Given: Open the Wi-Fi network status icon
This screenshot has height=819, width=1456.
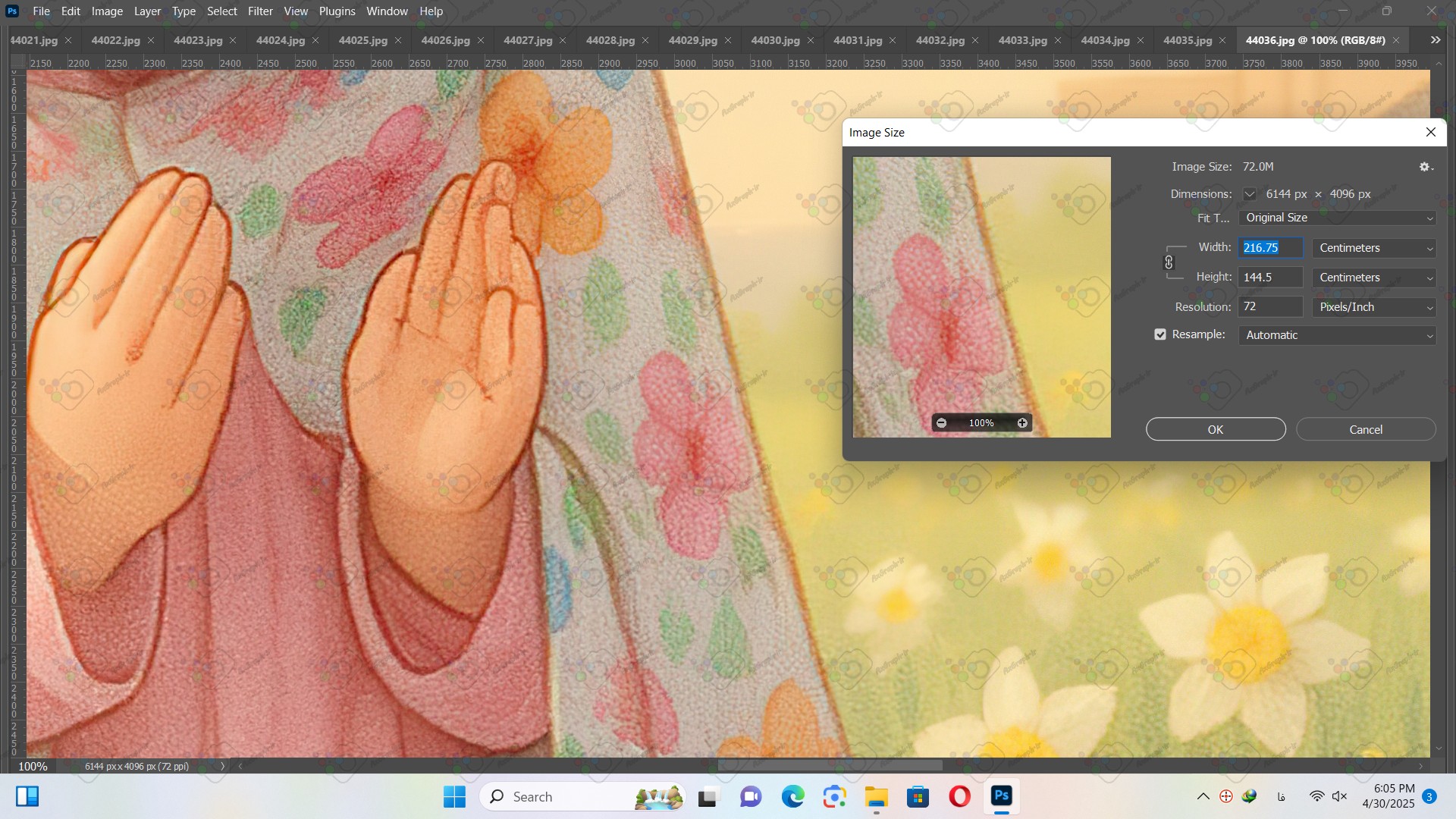Looking at the screenshot, I should [x=1316, y=797].
